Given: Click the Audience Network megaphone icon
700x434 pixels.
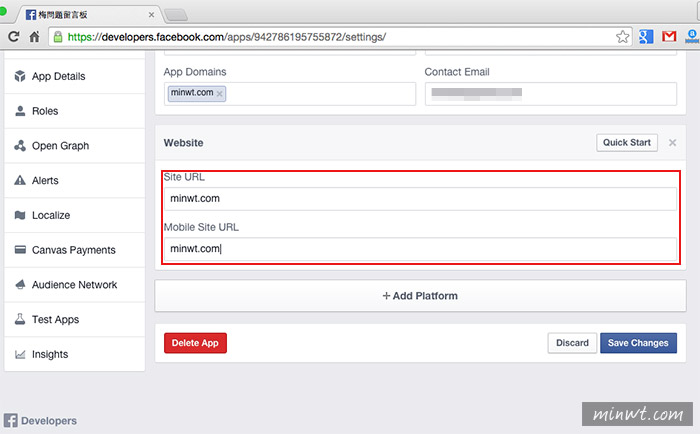Looking at the screenshot, I should (20, 284).
